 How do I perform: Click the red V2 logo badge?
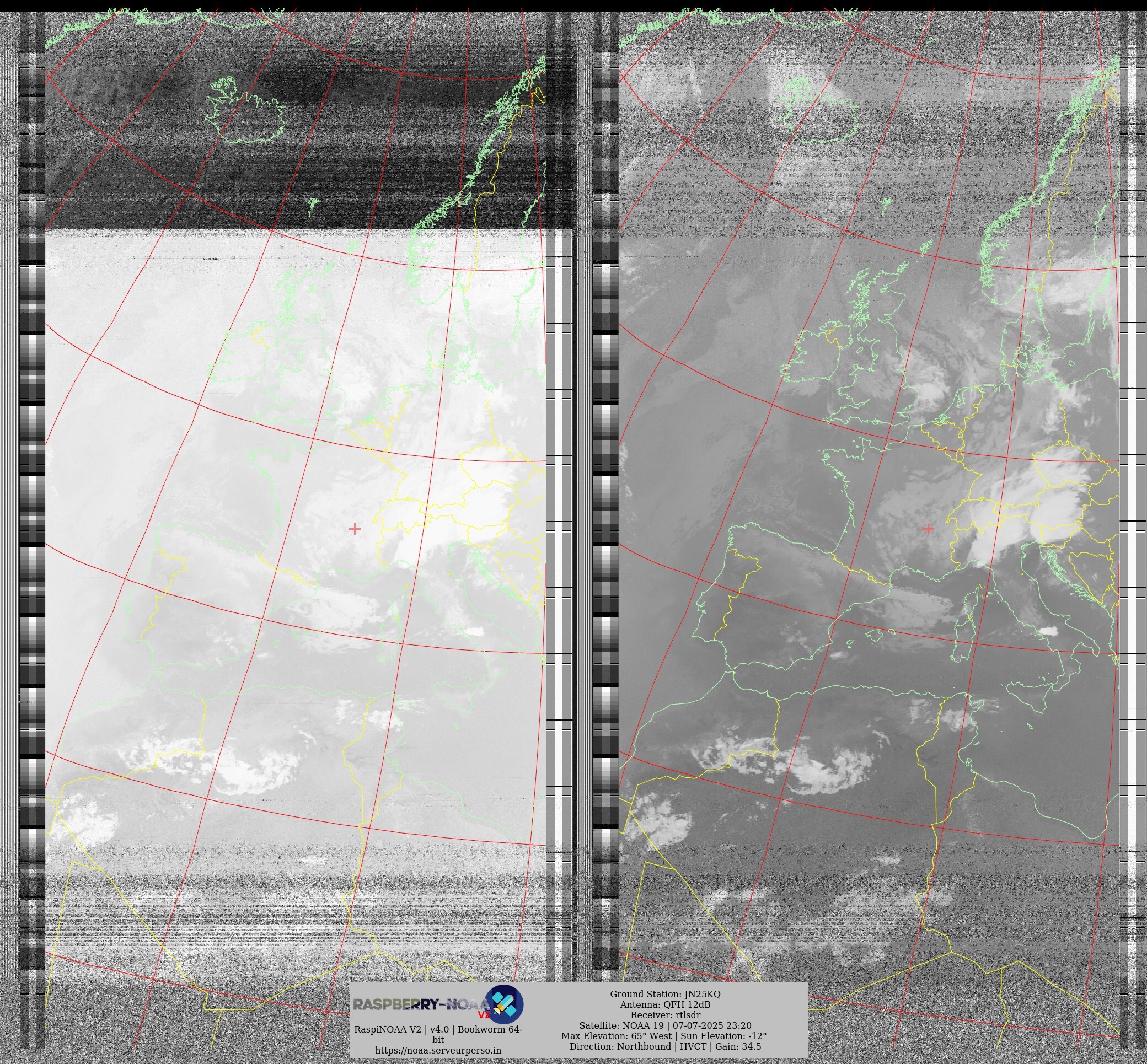click(x=484, y=1015)
